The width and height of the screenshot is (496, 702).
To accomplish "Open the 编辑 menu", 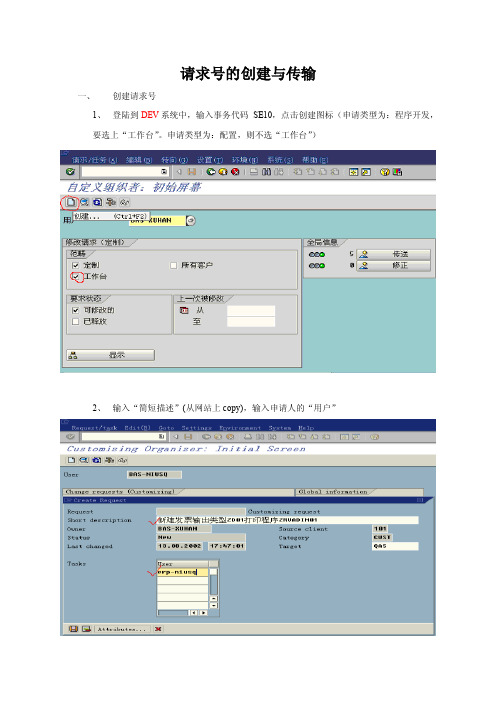I will click(x=139, y=160).
